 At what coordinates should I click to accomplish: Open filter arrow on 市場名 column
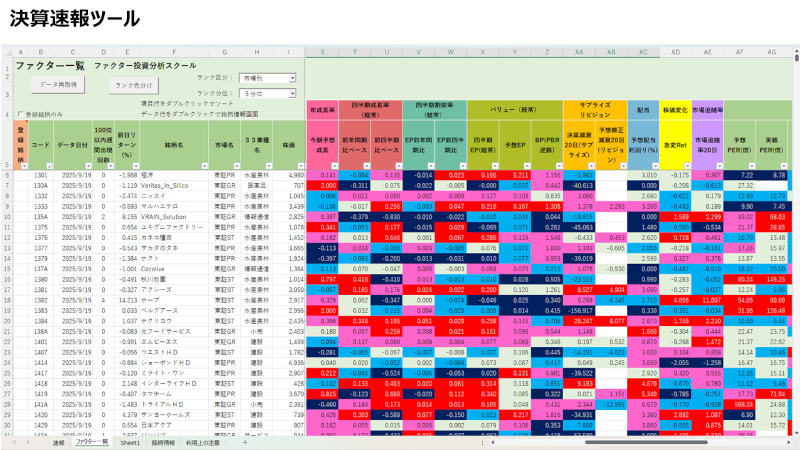pos(236,165)
